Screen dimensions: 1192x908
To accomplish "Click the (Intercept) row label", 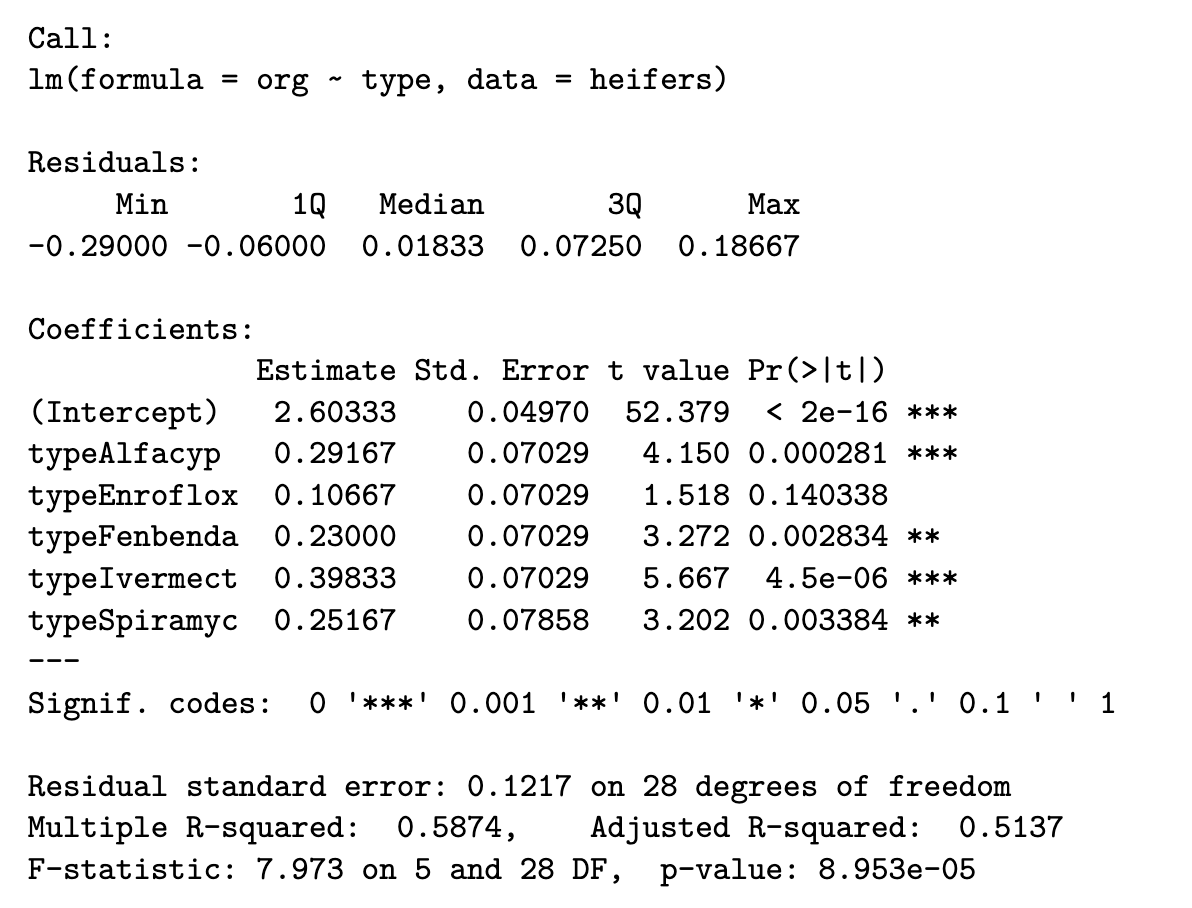I will 123,412.
